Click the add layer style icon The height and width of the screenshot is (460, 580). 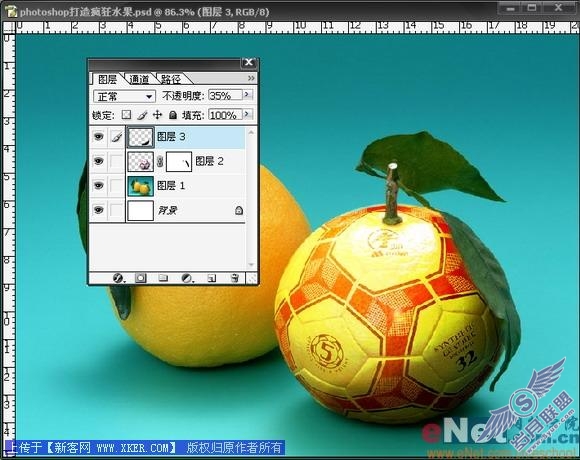tap(118, 278)
